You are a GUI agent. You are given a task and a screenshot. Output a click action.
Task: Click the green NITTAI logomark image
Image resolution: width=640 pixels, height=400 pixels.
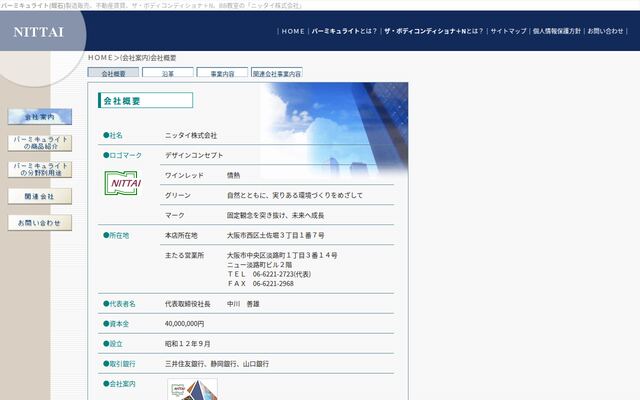click(123, 183)
